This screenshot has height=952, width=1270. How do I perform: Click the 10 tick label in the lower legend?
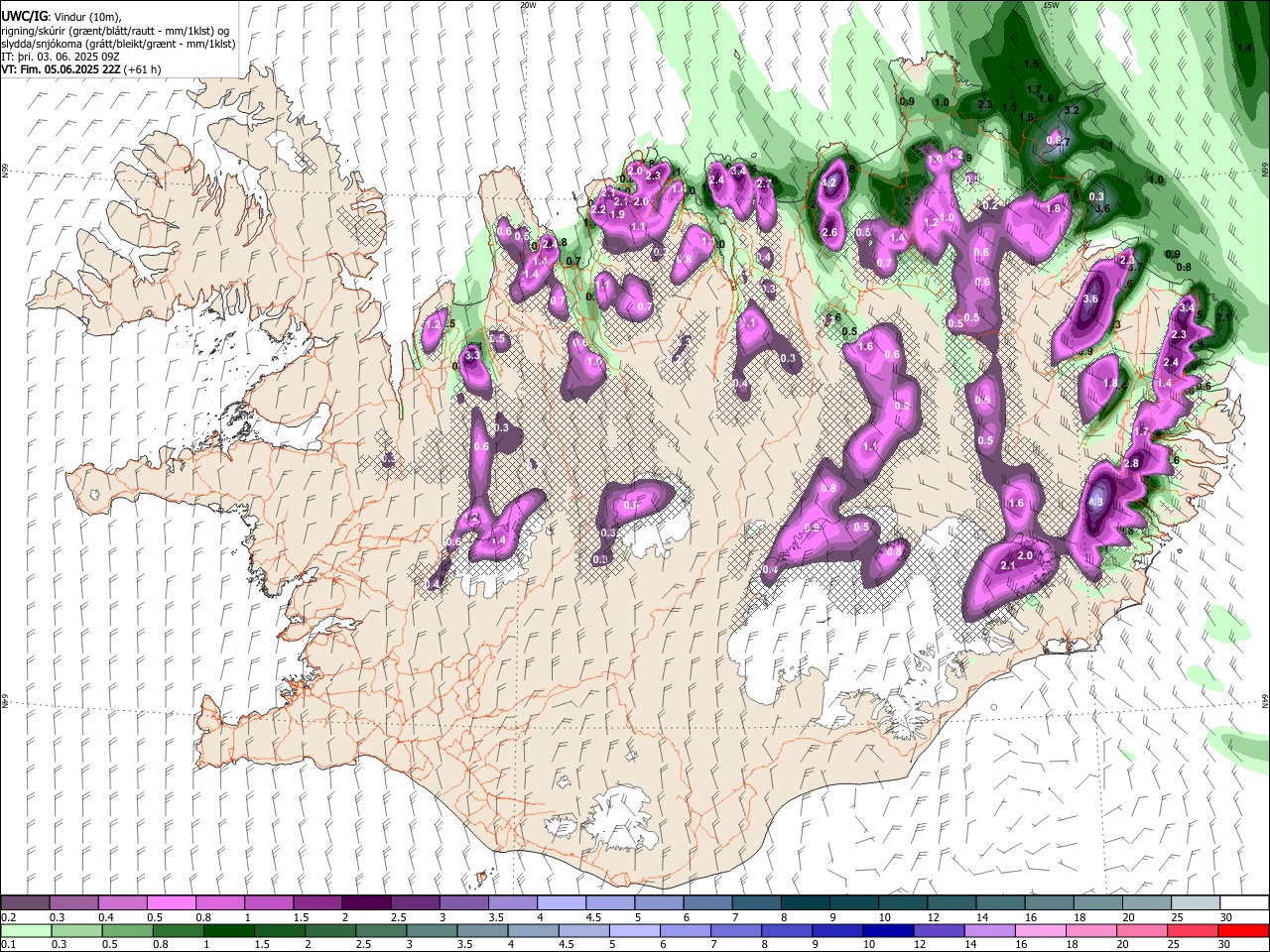point(869,944)
